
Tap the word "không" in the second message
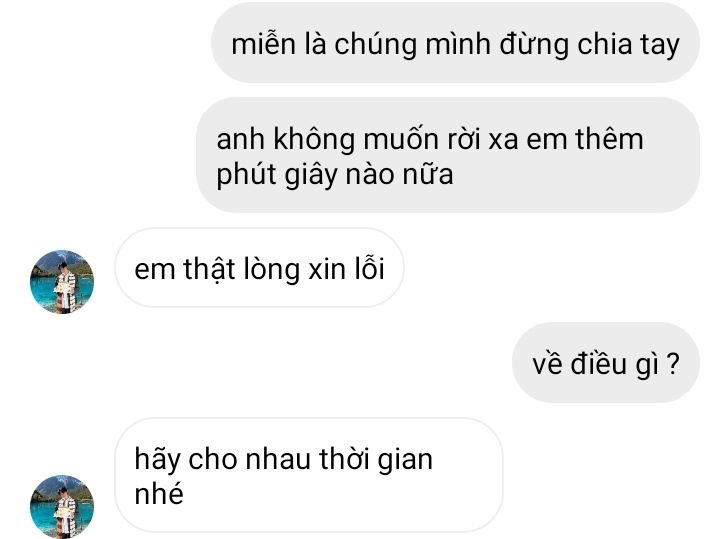[314, 139]
